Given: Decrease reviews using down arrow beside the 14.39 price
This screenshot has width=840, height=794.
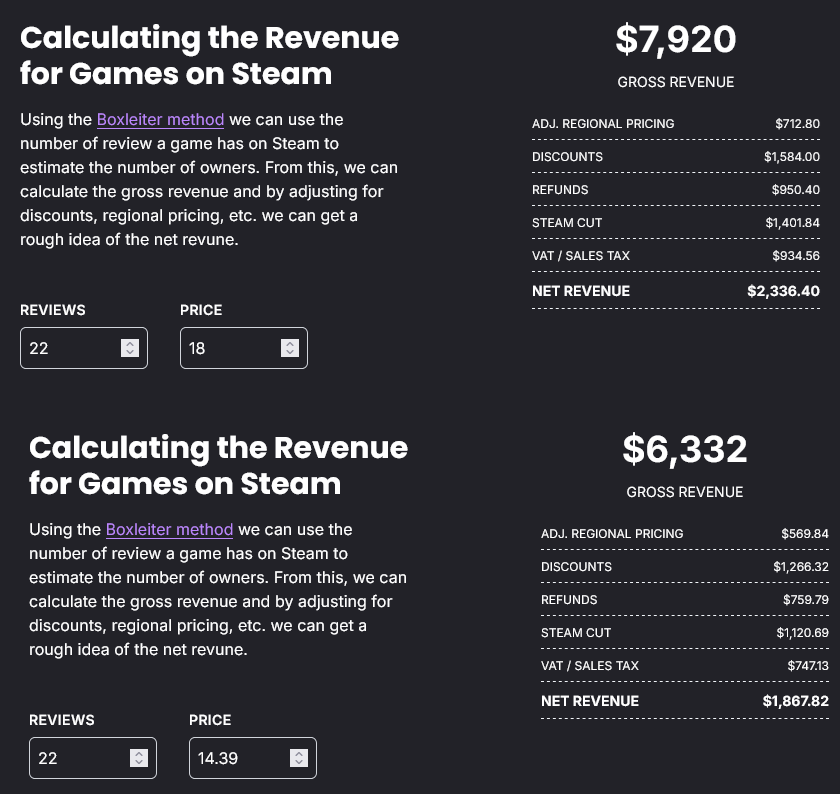Looking at the screenshot, I should (139, 762).
